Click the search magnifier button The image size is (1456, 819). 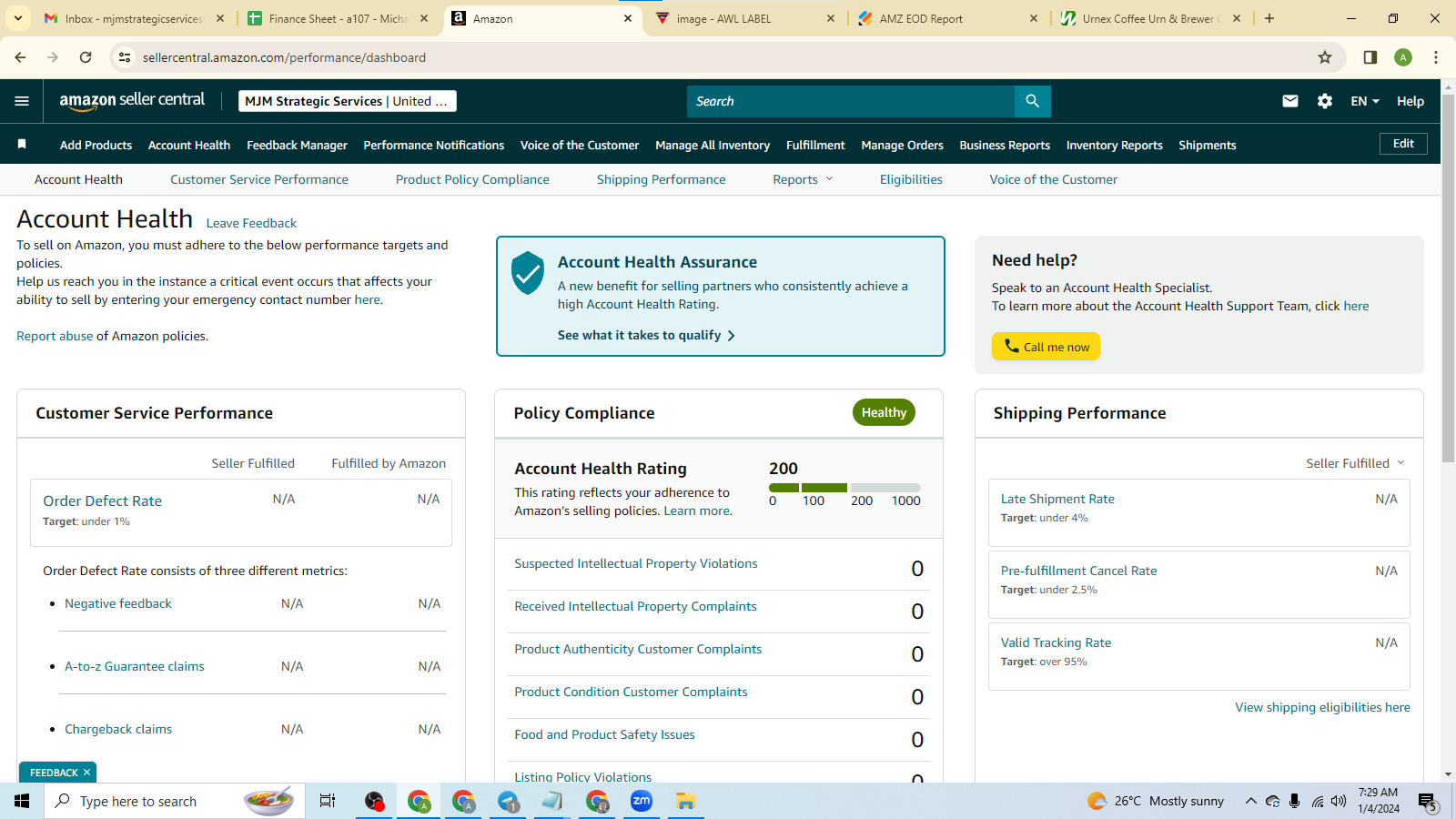coord(1032,101)
